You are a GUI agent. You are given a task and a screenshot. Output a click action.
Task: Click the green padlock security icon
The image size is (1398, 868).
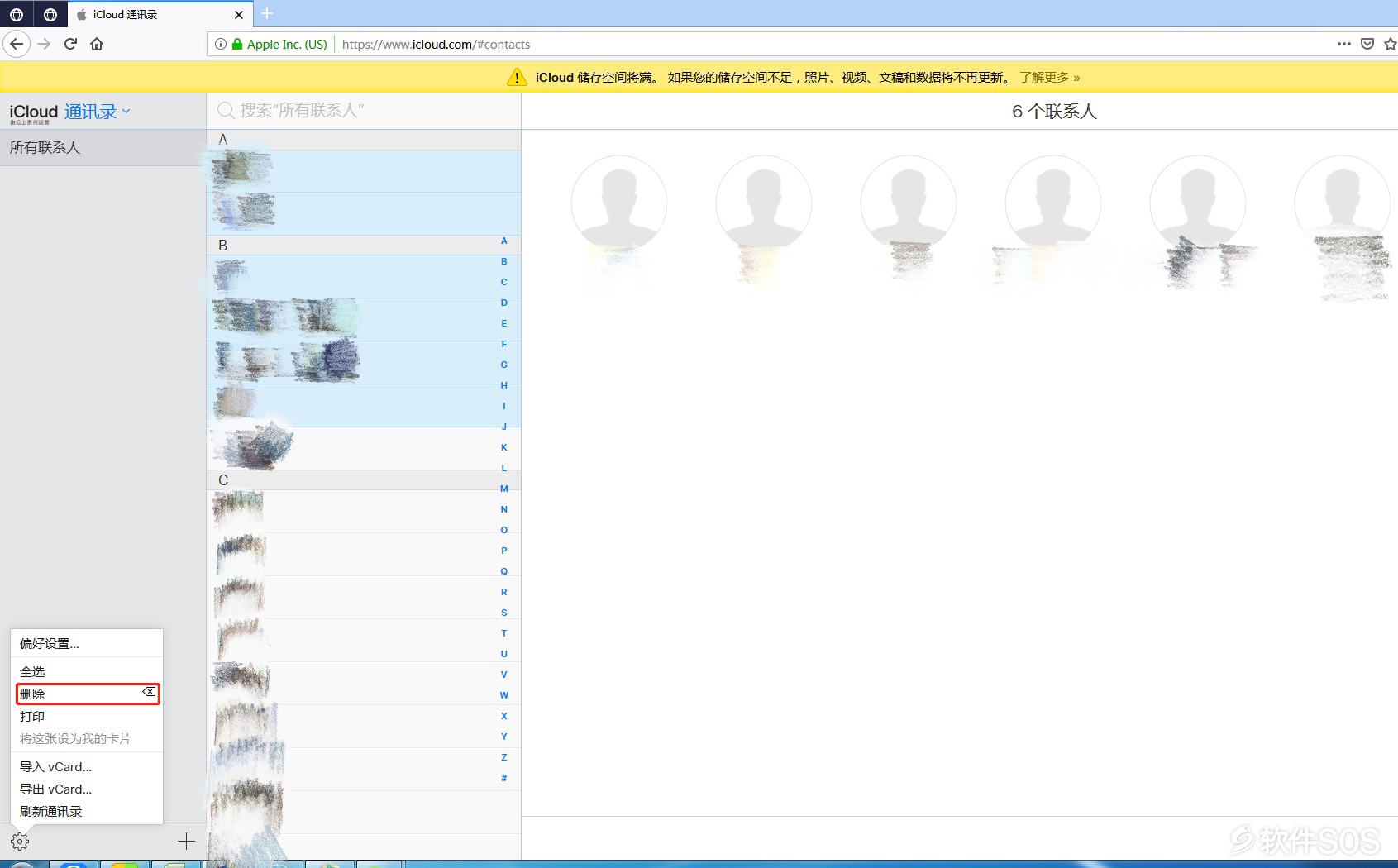(x=237, y=44)
